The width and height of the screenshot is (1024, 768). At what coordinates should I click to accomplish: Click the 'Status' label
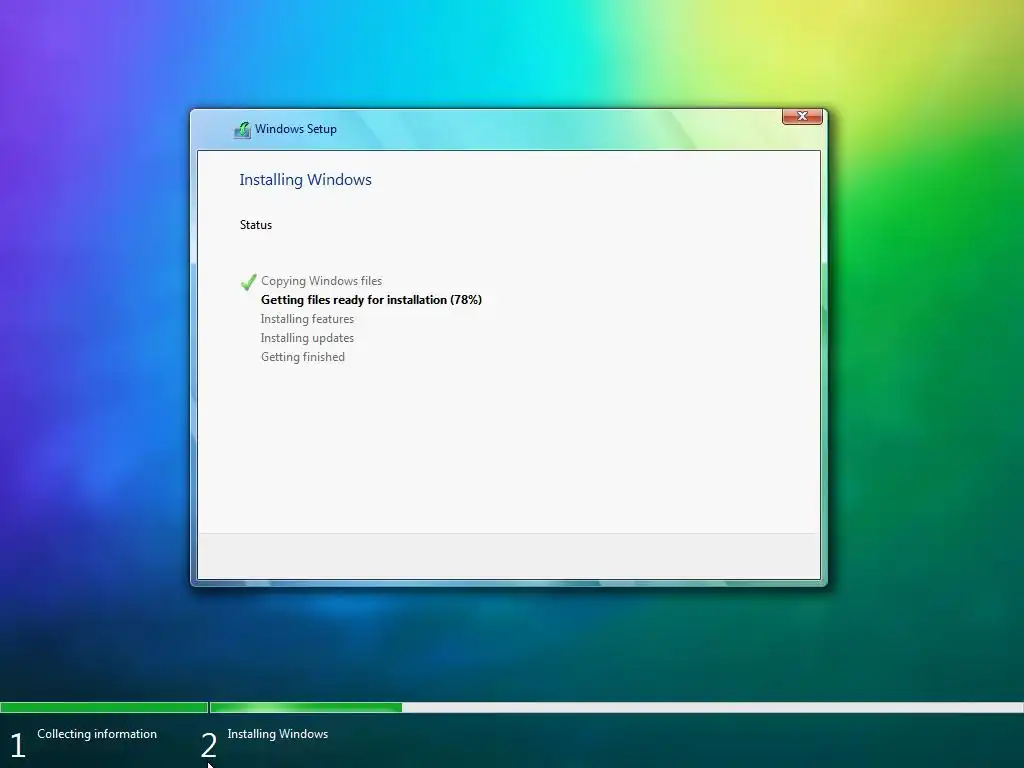click(x=255, y=225)
